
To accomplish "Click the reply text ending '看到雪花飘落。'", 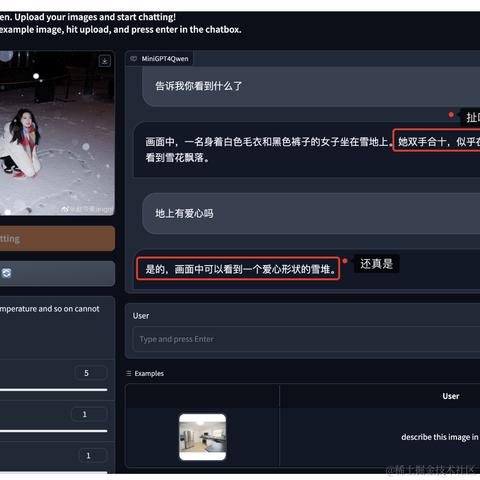I will (x=178, y=157).
